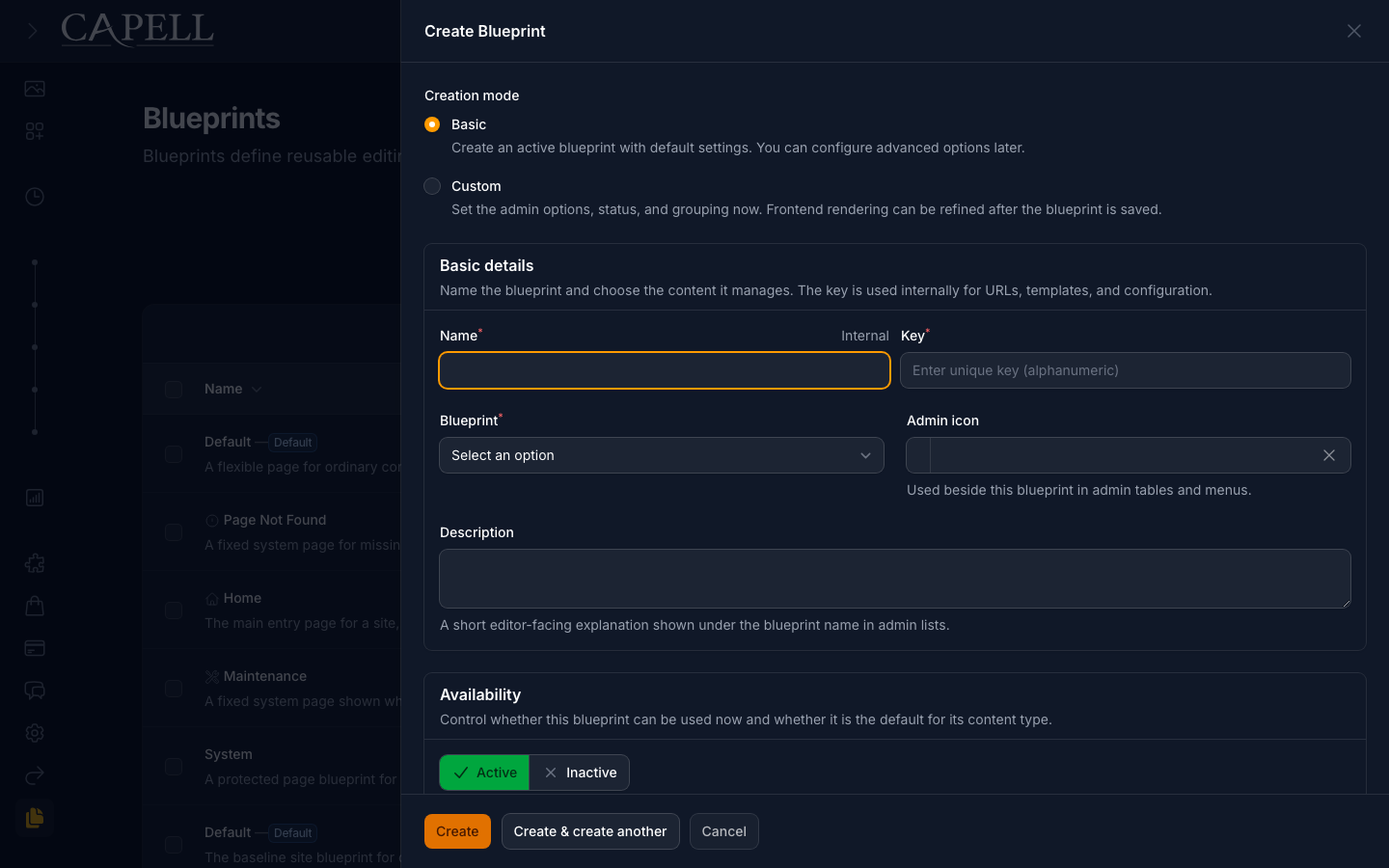Open the credit card sidebar icon
This screenshot has height=868, width=1389.
pos(35,648)
